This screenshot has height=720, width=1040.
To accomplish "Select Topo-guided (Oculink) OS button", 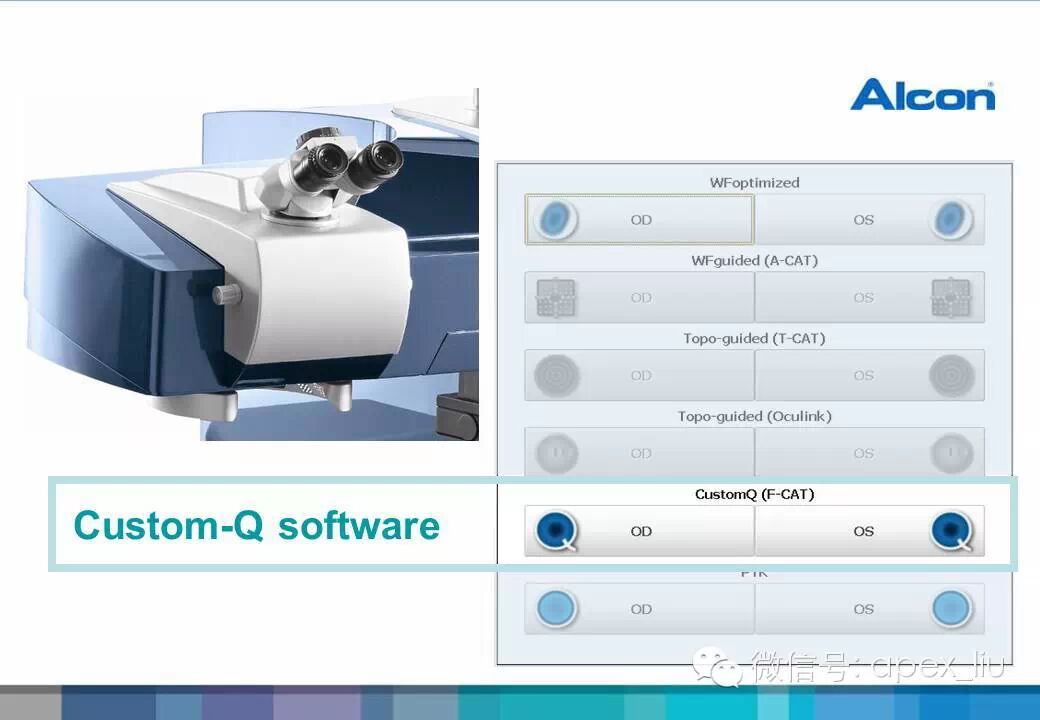I will [x=870, y=452].
